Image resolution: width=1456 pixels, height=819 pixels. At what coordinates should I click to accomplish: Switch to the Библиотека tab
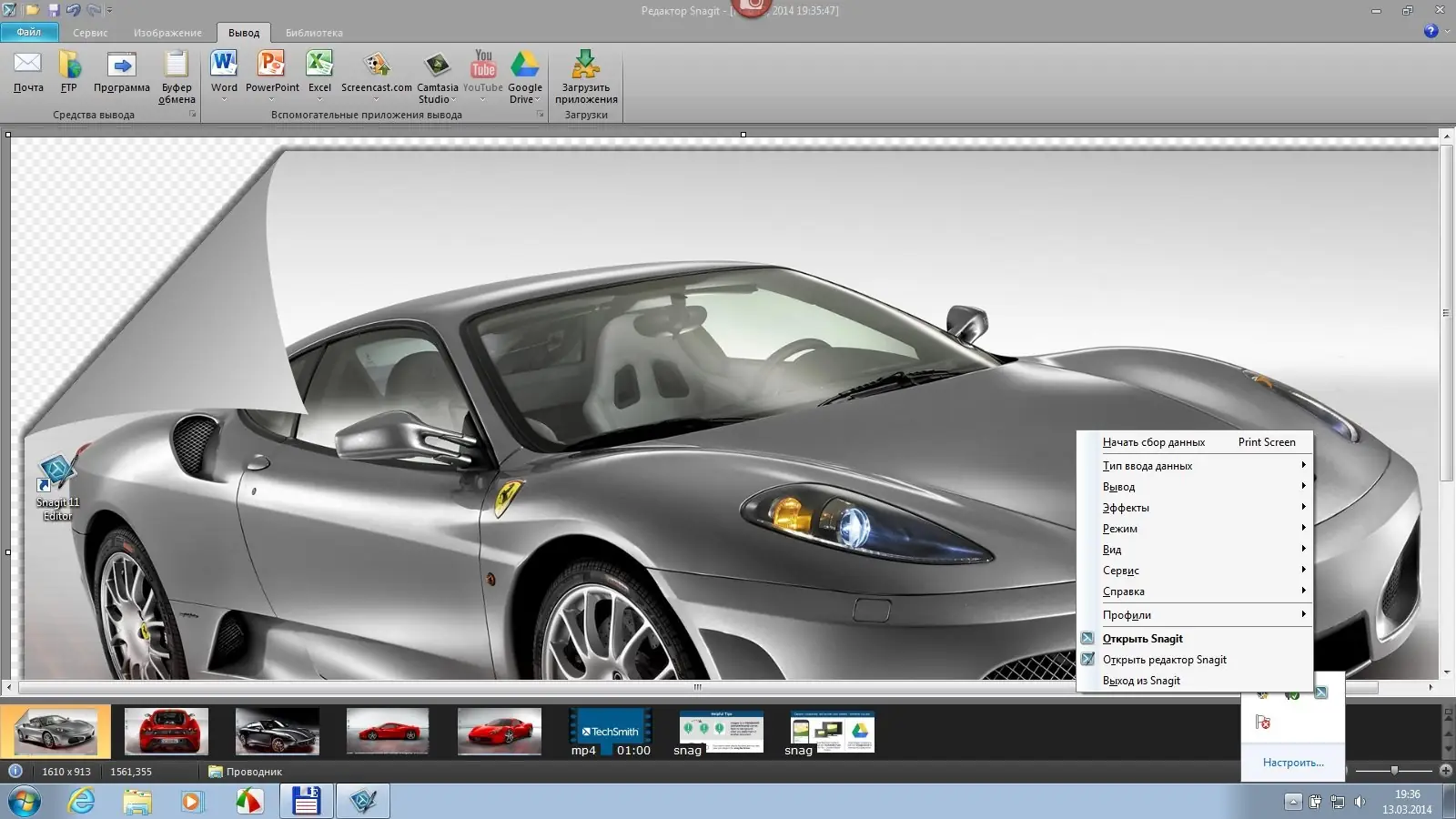(314, 32)
